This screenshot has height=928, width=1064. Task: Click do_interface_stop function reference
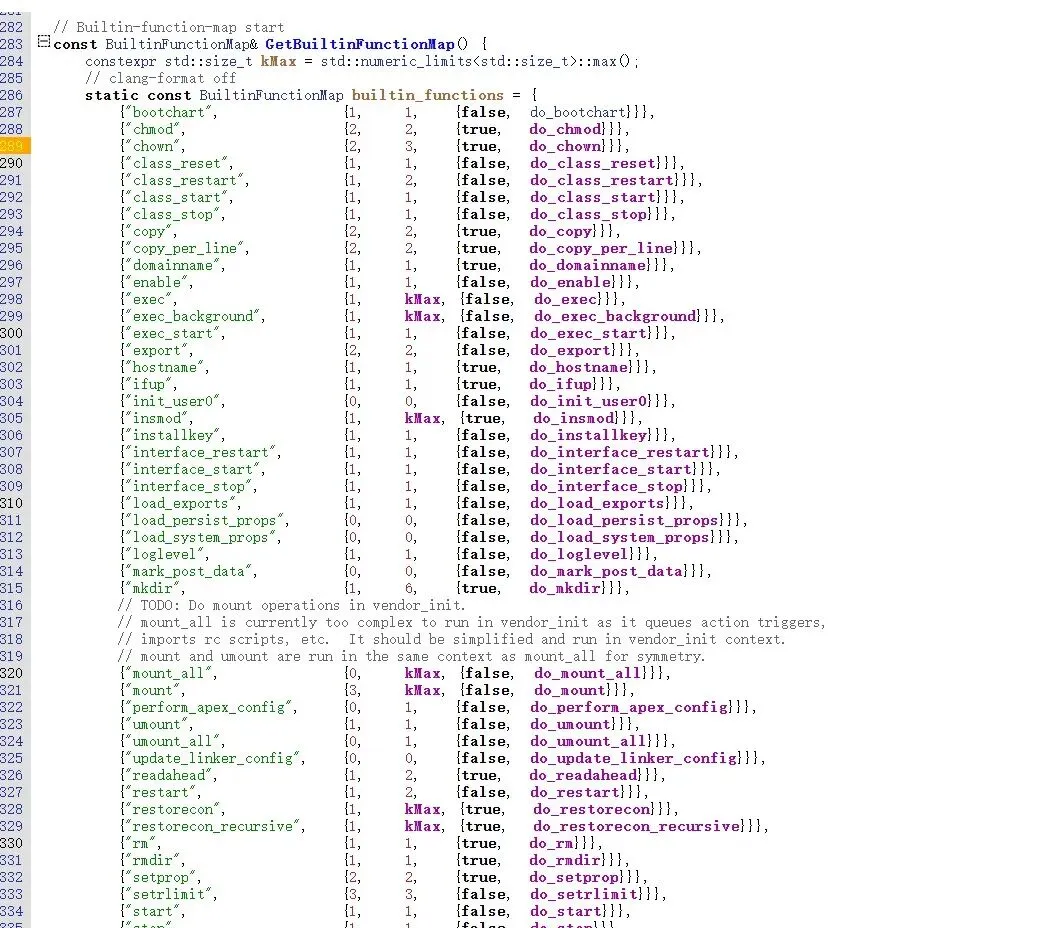click(x=607, y=486)
